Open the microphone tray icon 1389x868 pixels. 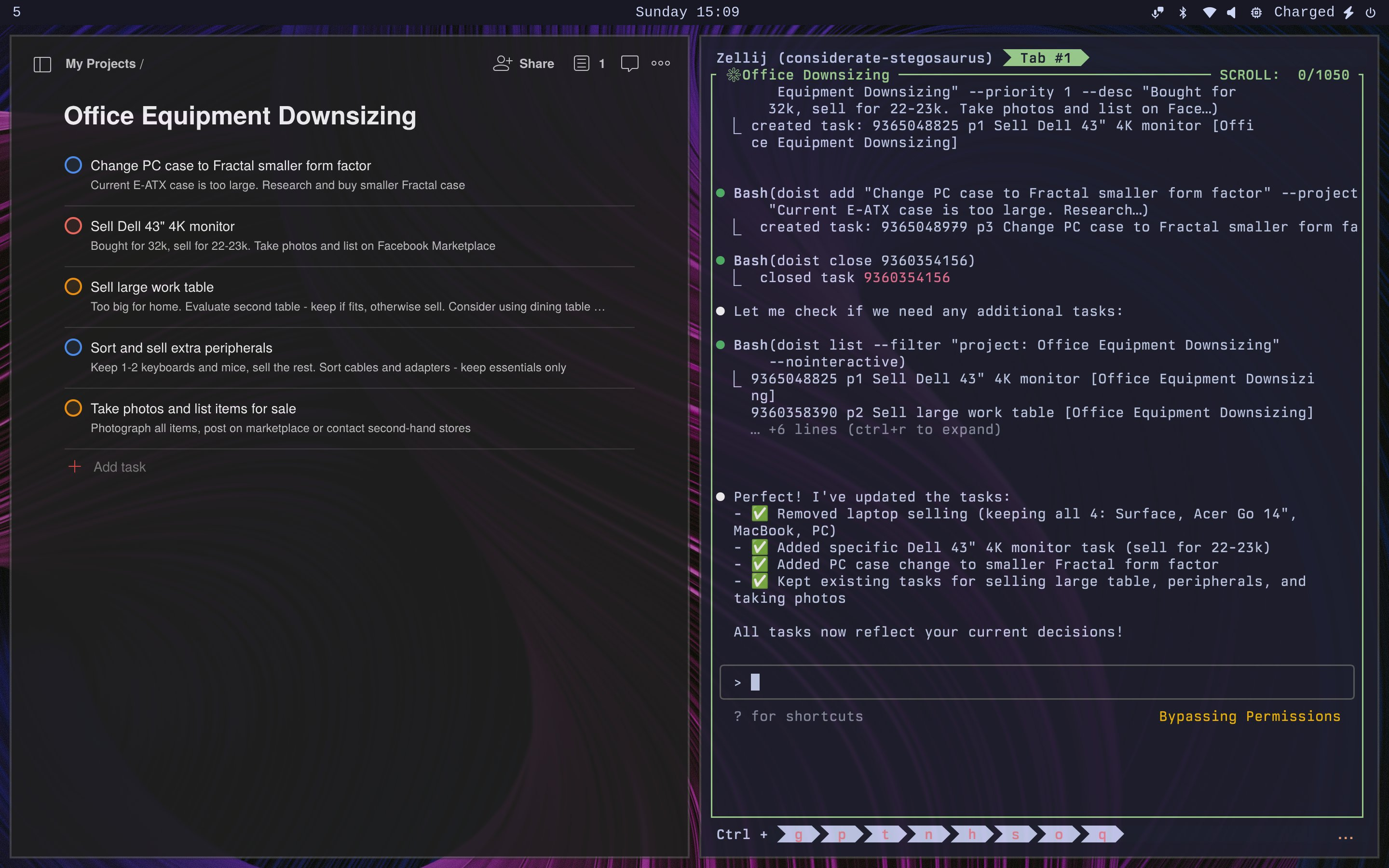[1157, 13]
